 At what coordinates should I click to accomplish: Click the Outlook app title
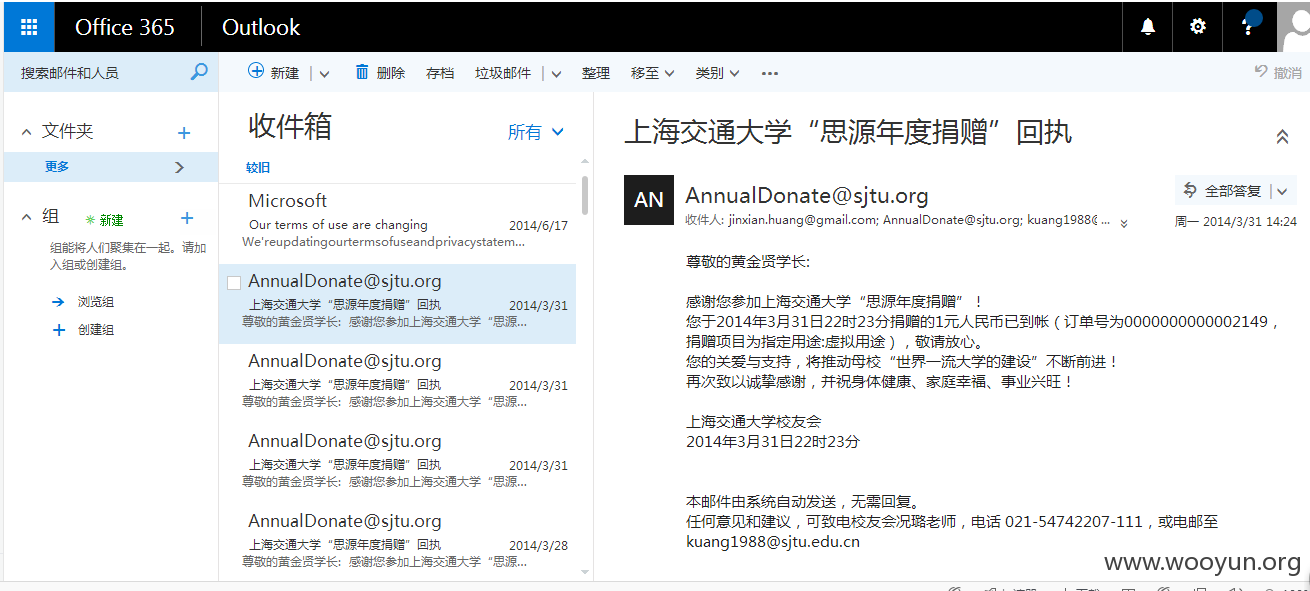(261, 27)
